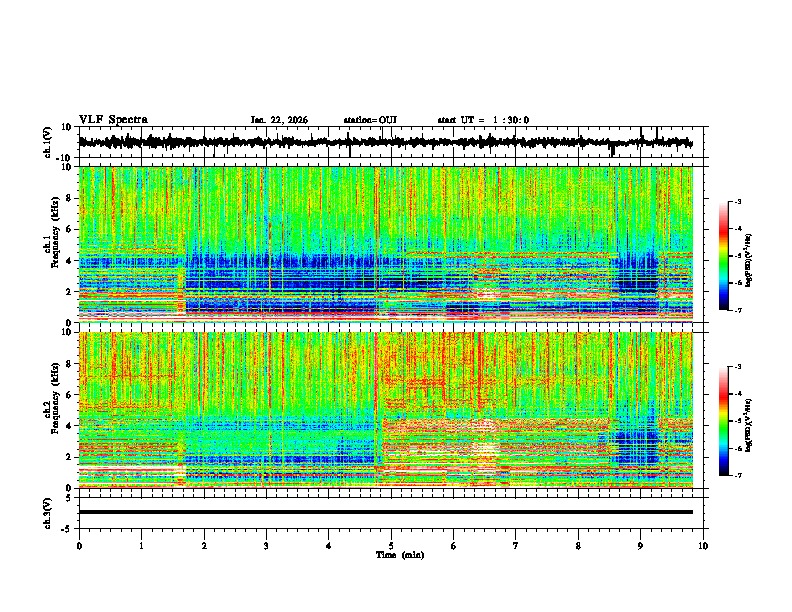This screenshot has width=792, height=612.
Task: Click the ch.1 colorbar units label
Action: [x=749, y=260]
